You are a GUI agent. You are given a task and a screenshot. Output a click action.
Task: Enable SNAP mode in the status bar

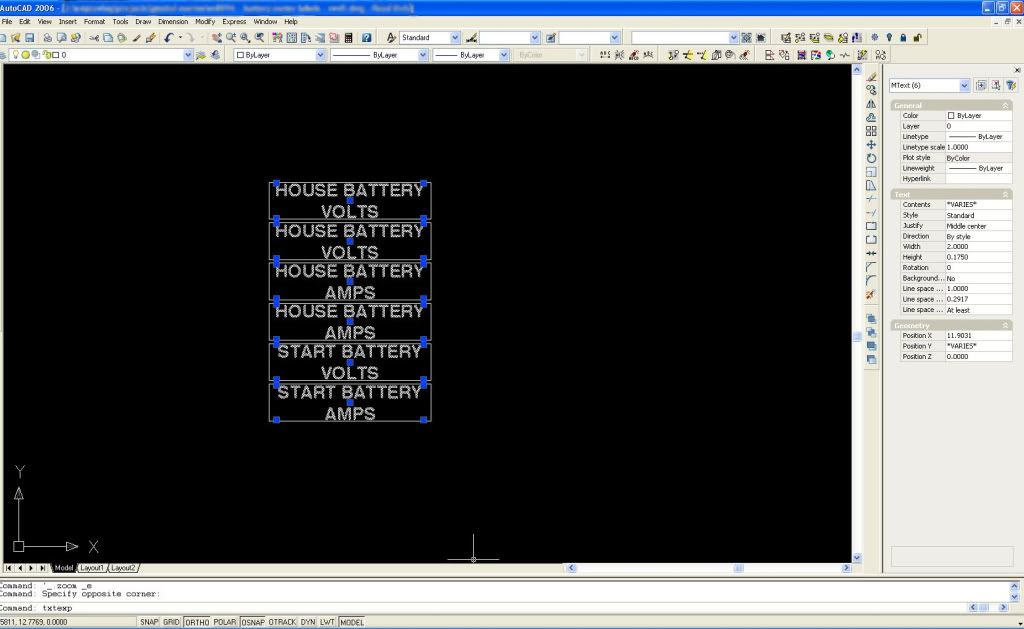[149, 621]
